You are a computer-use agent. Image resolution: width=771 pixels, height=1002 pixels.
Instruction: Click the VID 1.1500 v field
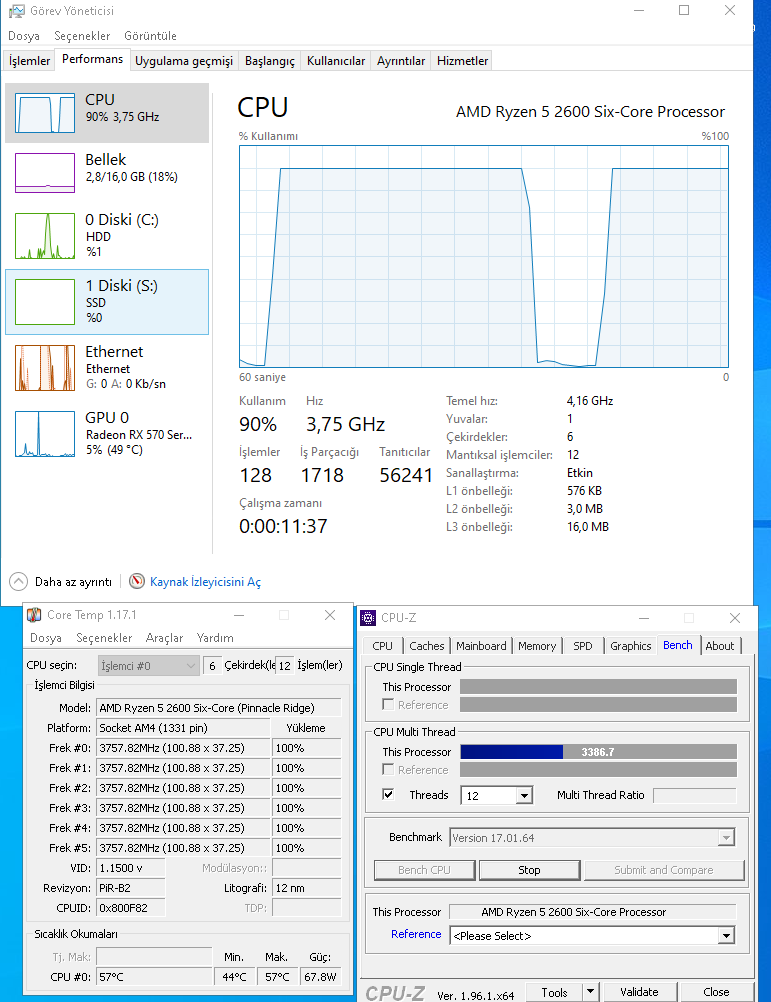pyautogui.click(x=131, y=868)
